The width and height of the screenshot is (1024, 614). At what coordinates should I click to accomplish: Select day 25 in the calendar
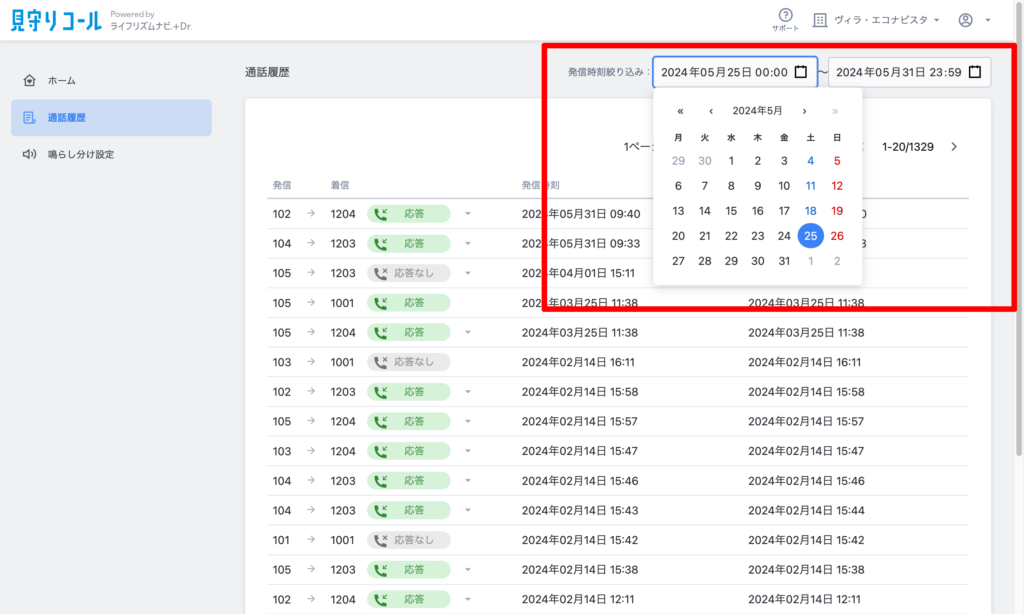click(810, 236)
